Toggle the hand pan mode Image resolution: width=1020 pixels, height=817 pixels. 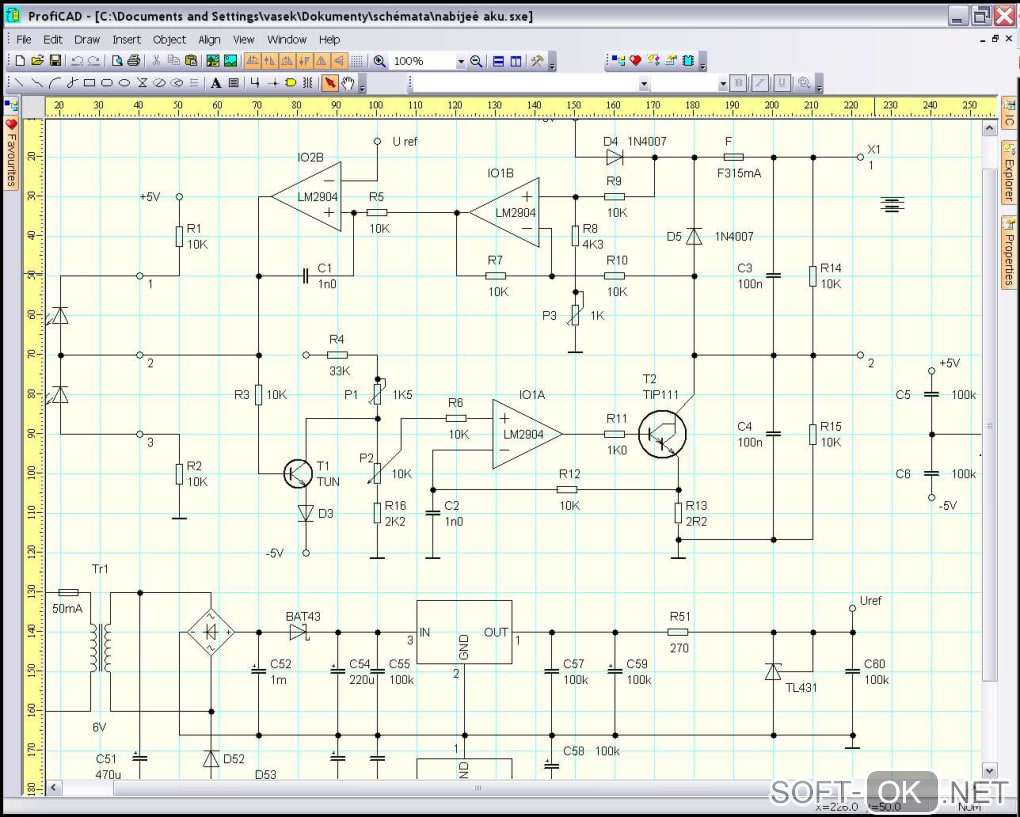[348, 83]
